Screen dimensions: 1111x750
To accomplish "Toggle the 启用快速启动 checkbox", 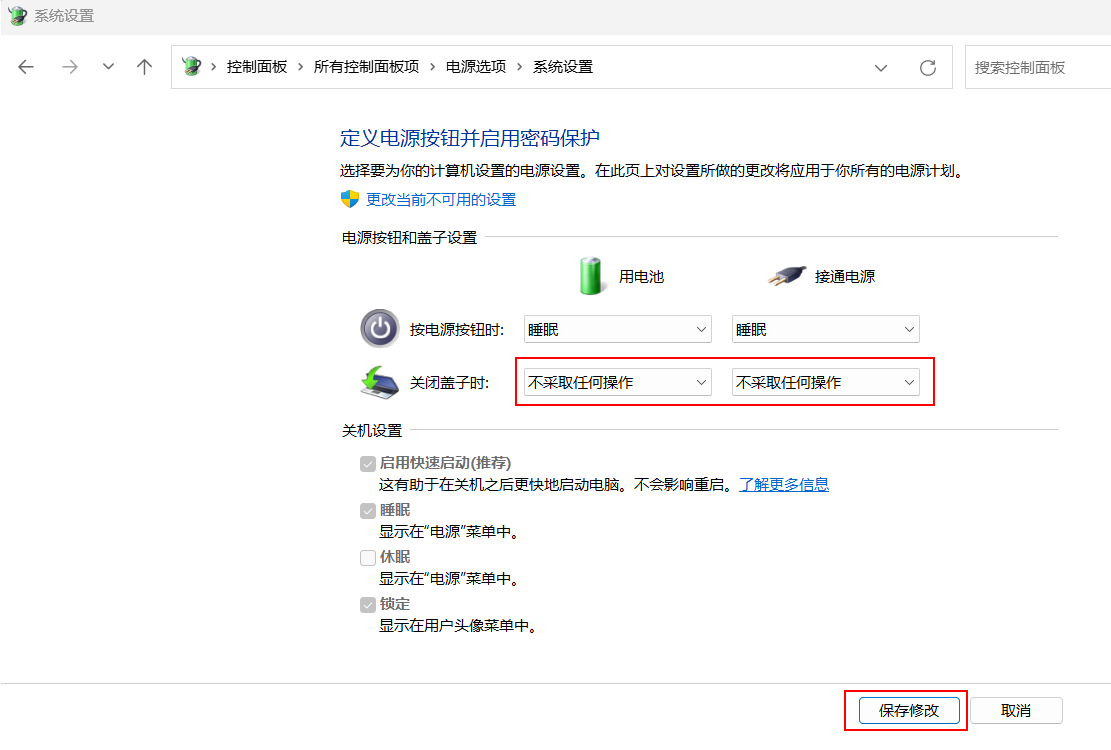I will 368,464.
